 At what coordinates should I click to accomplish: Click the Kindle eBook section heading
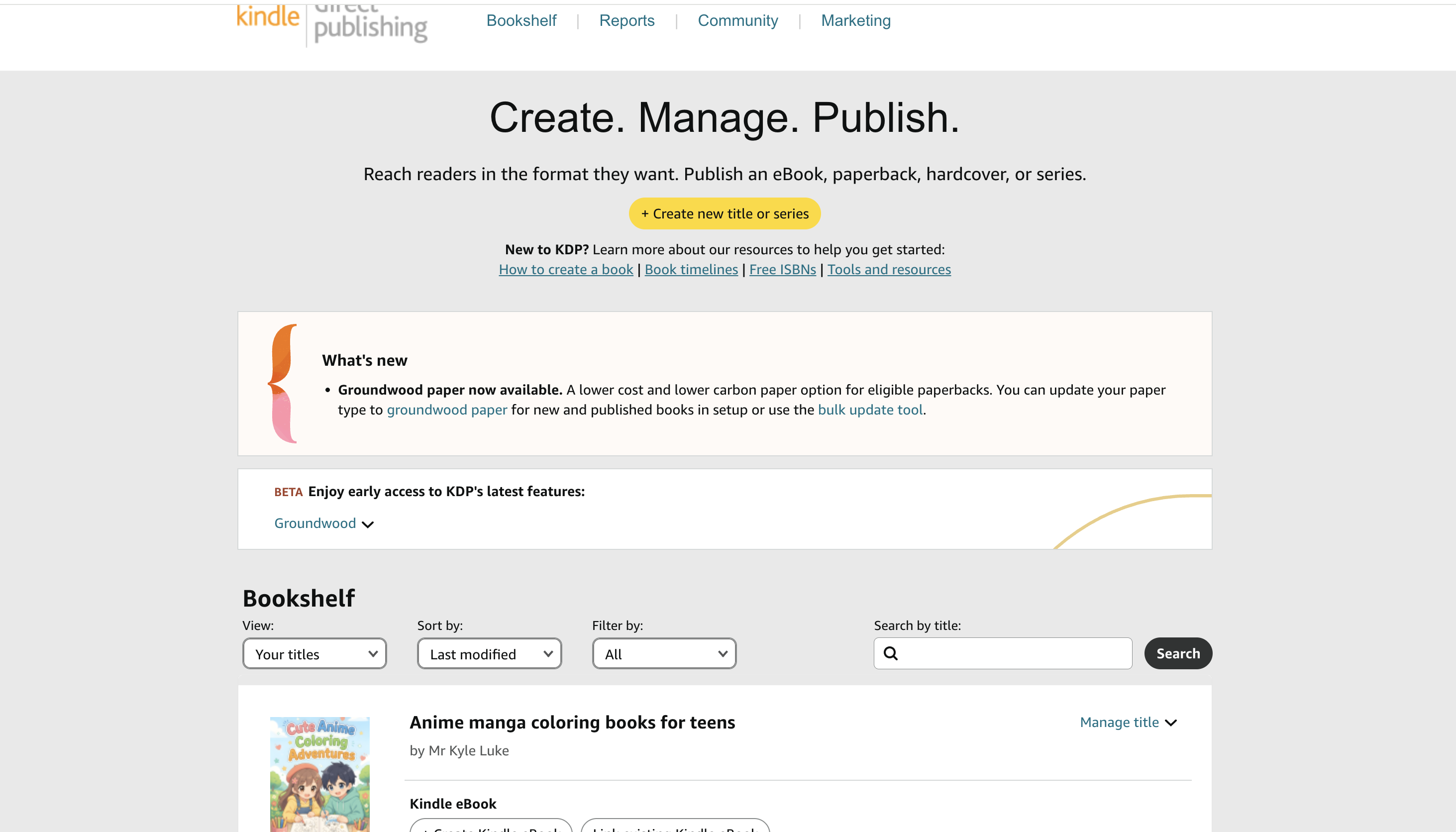point(452,804)
